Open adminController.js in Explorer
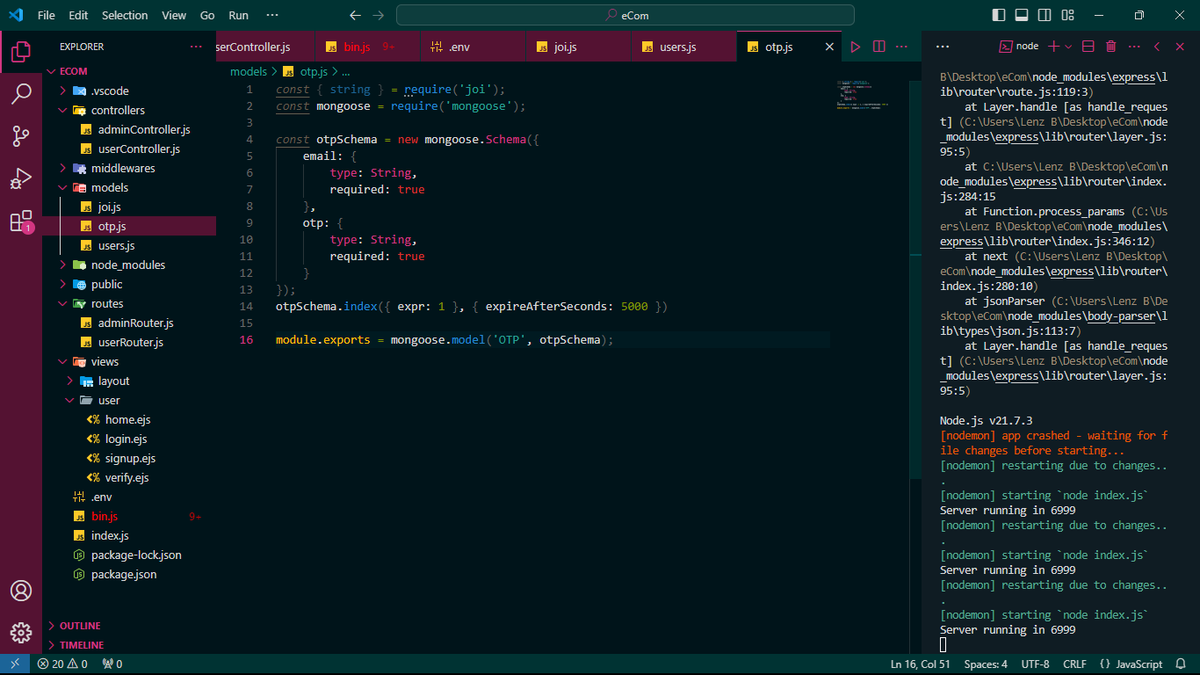The height and width of the screenshot is (675, 1200). click(143, 130)
